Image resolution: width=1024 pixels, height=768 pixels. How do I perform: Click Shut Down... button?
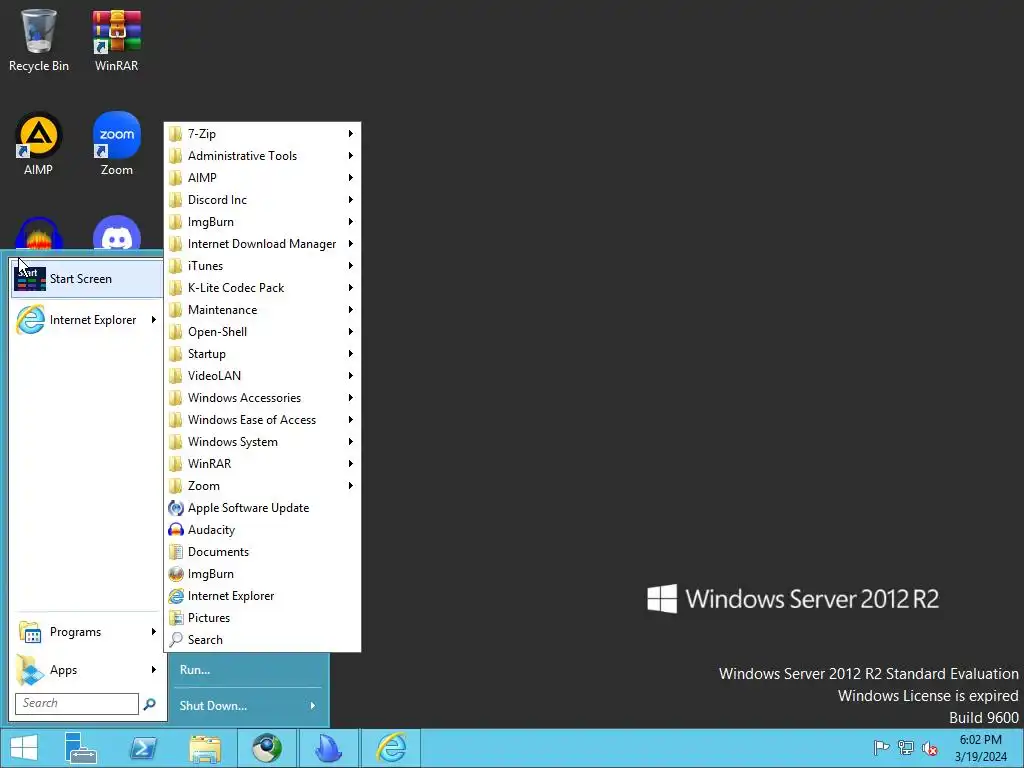214,706
